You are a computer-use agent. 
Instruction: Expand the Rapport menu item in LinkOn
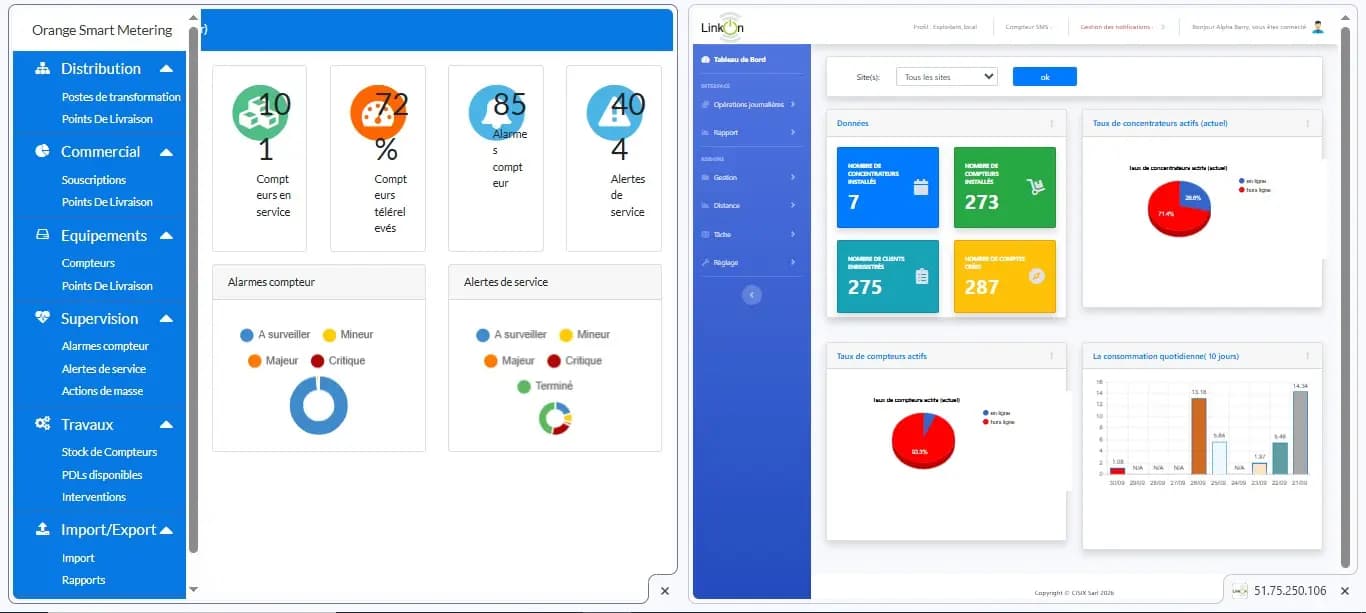(x=751, y=132)
